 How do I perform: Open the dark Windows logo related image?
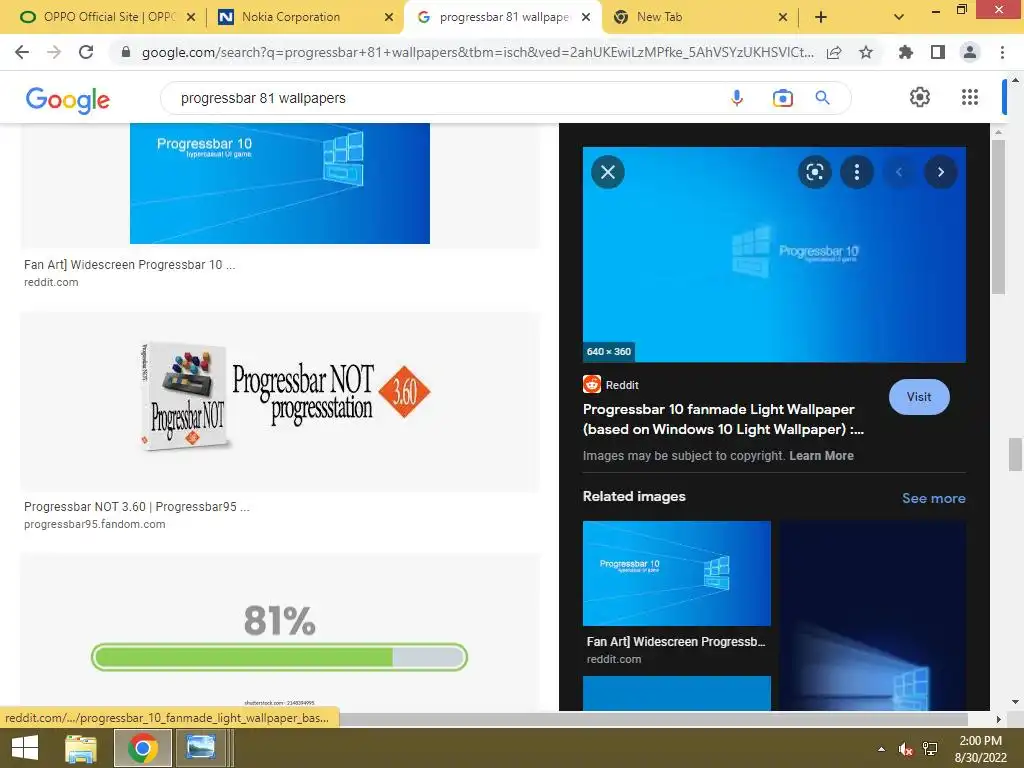click(x=872, y=616)
